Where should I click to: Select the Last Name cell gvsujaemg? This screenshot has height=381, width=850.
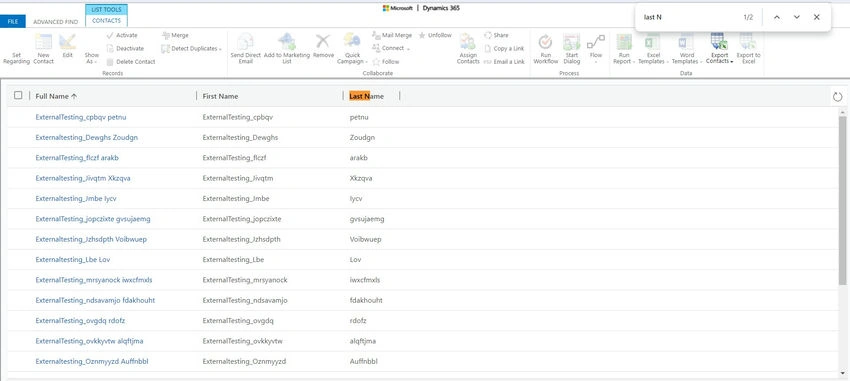(367, 219)
